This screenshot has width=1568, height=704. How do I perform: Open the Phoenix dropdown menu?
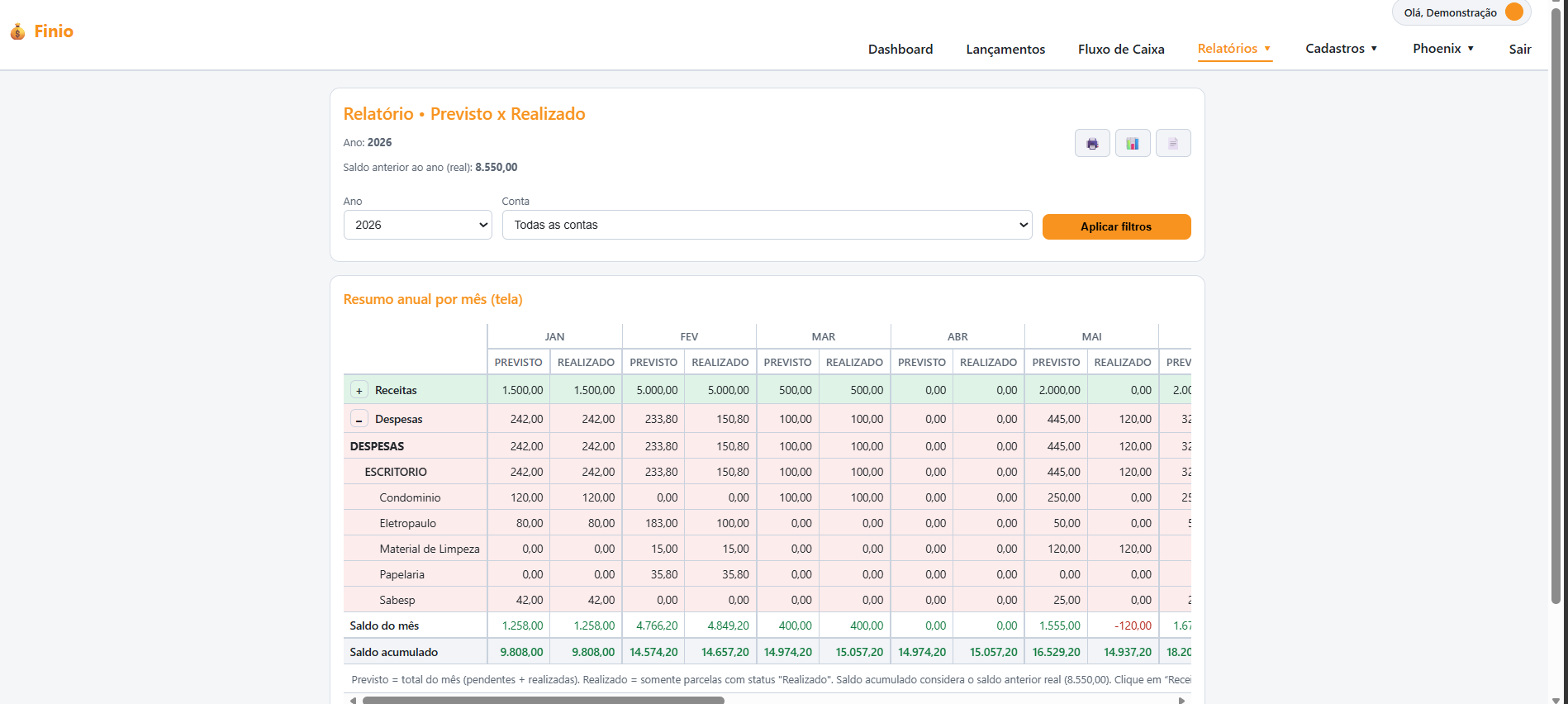tap(1443, 49)
